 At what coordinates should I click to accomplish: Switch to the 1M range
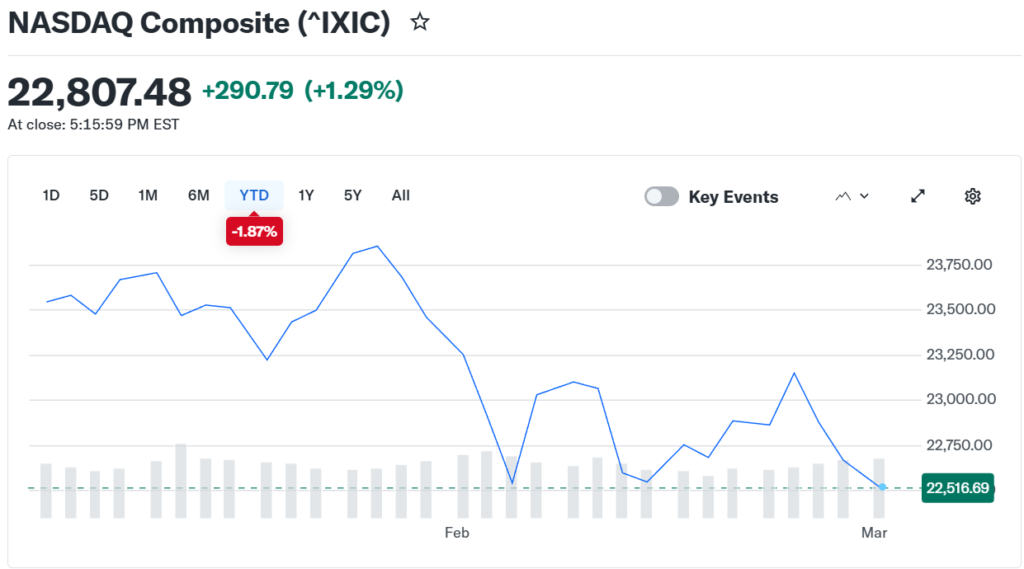pos(148,195)
